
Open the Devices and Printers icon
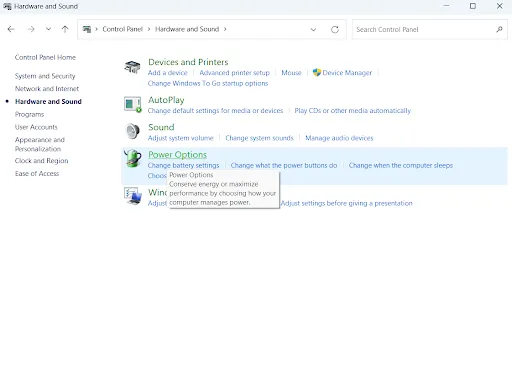pos(132,67)
